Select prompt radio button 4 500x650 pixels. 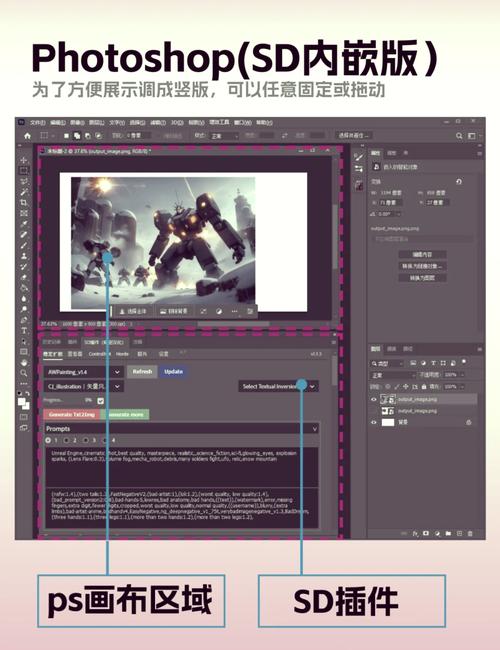[x=105, y=440]
